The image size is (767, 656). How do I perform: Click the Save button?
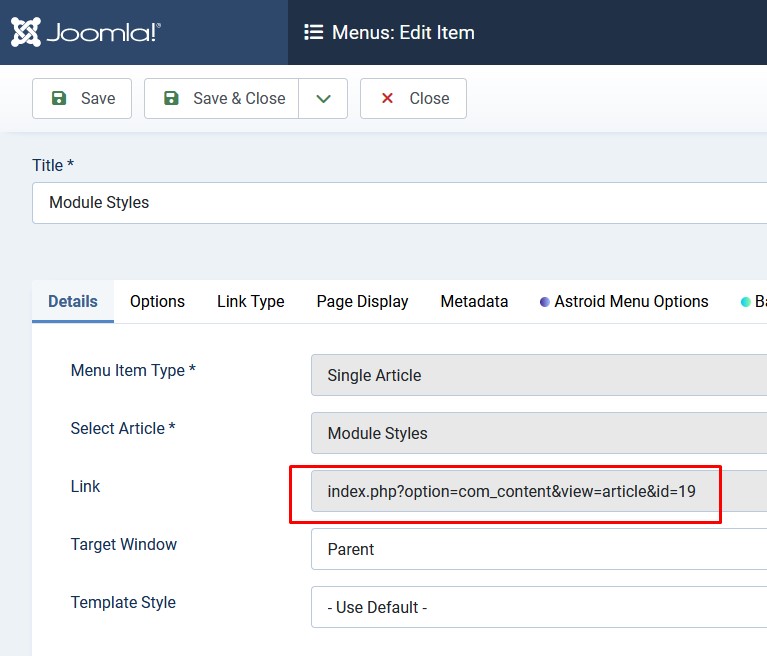pos(82,98)
